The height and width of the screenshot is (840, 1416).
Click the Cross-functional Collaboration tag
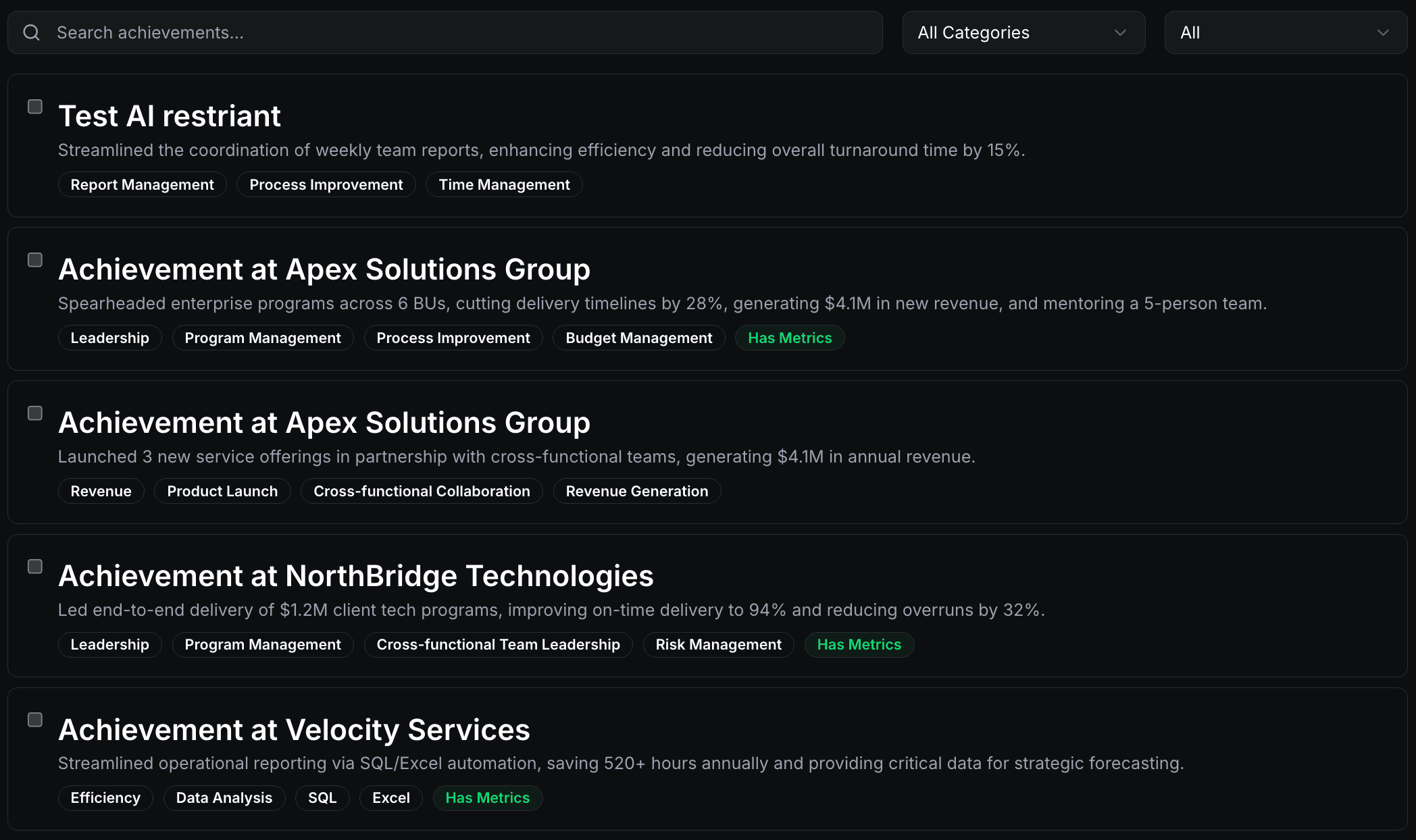click(421, 491)
